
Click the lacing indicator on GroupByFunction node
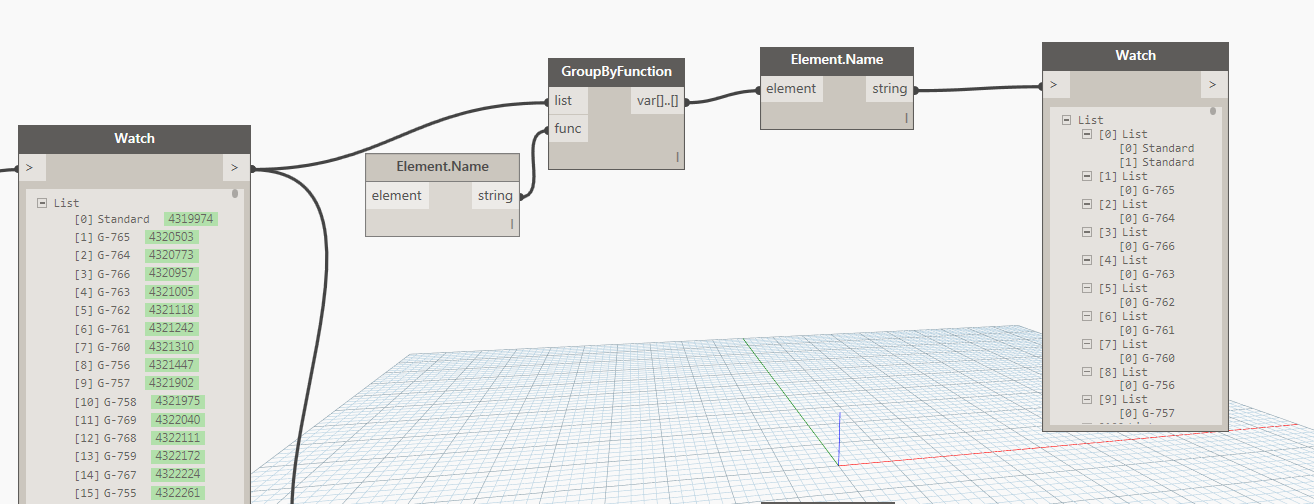click(x=677, y=157)
